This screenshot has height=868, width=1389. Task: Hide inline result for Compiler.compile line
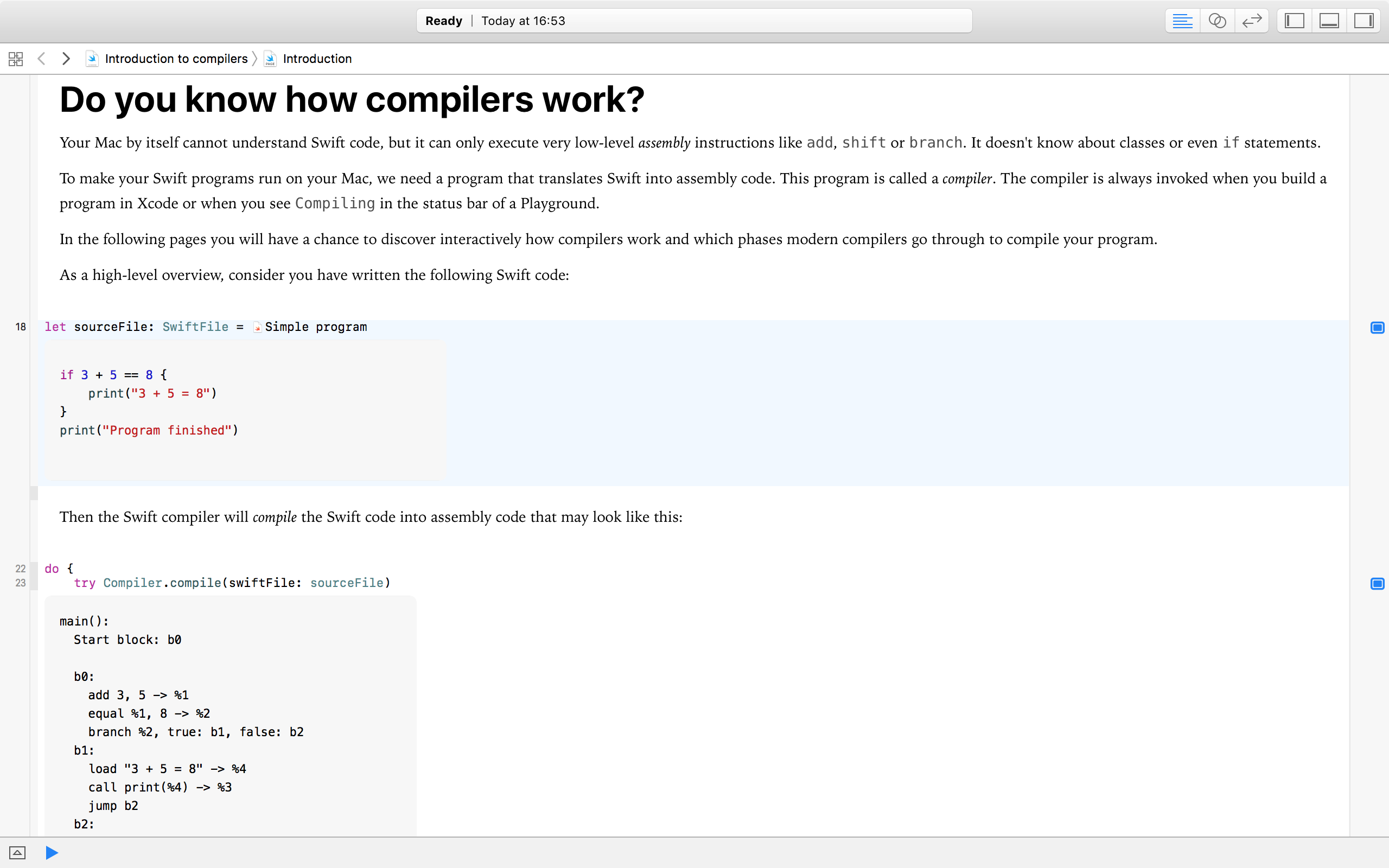pyautogui.click(x=1377, y=584)
